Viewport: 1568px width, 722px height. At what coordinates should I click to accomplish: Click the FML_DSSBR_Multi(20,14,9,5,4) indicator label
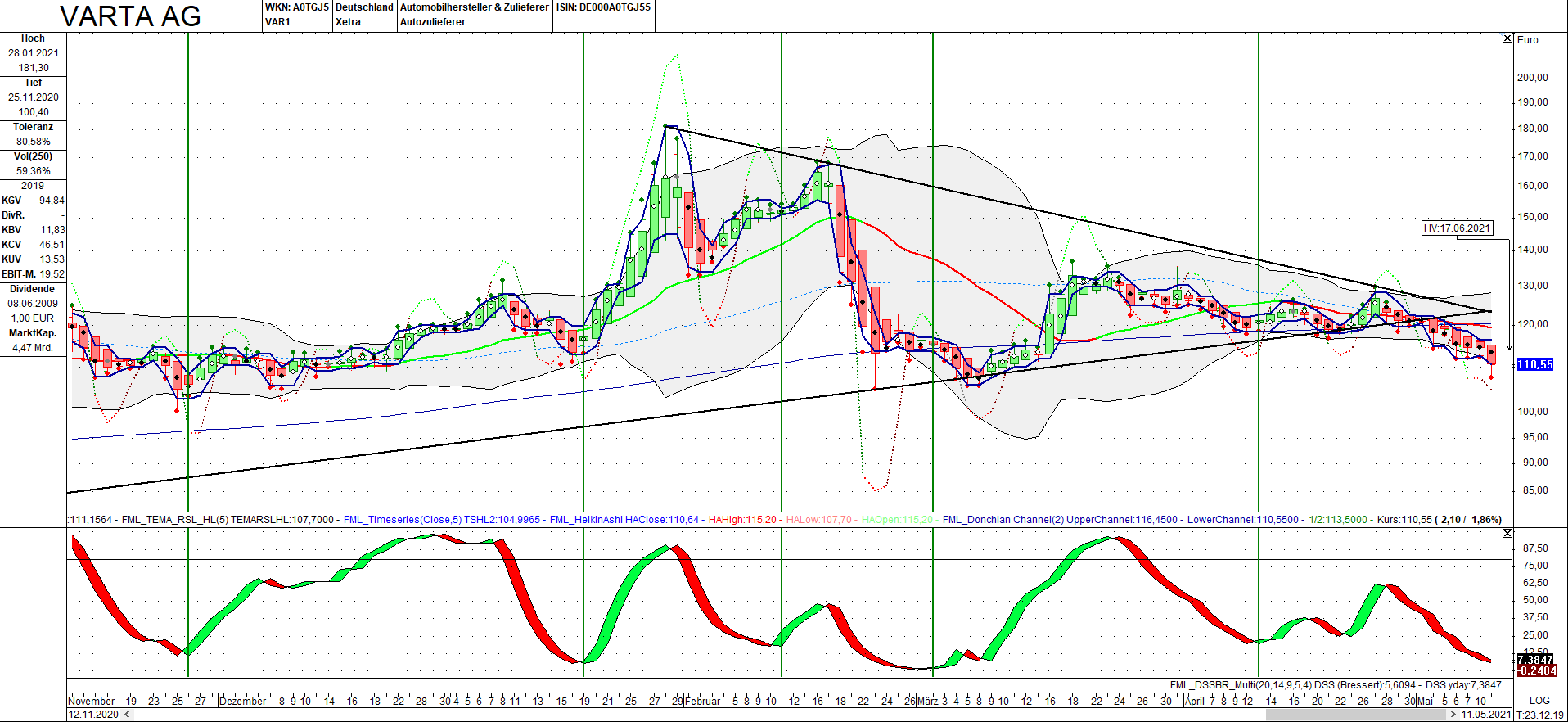point(1241,685)
